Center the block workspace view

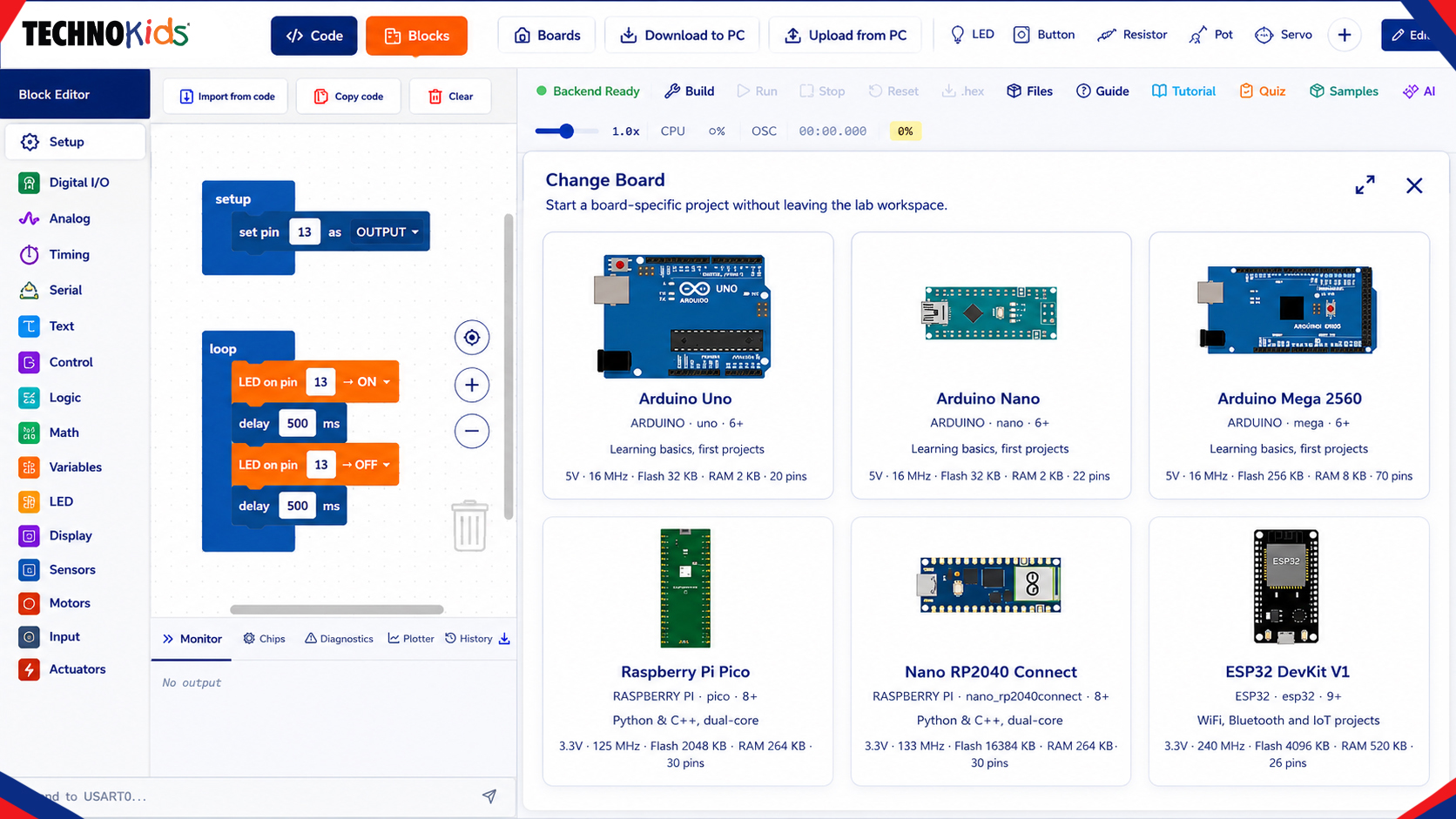click(472, 338)
